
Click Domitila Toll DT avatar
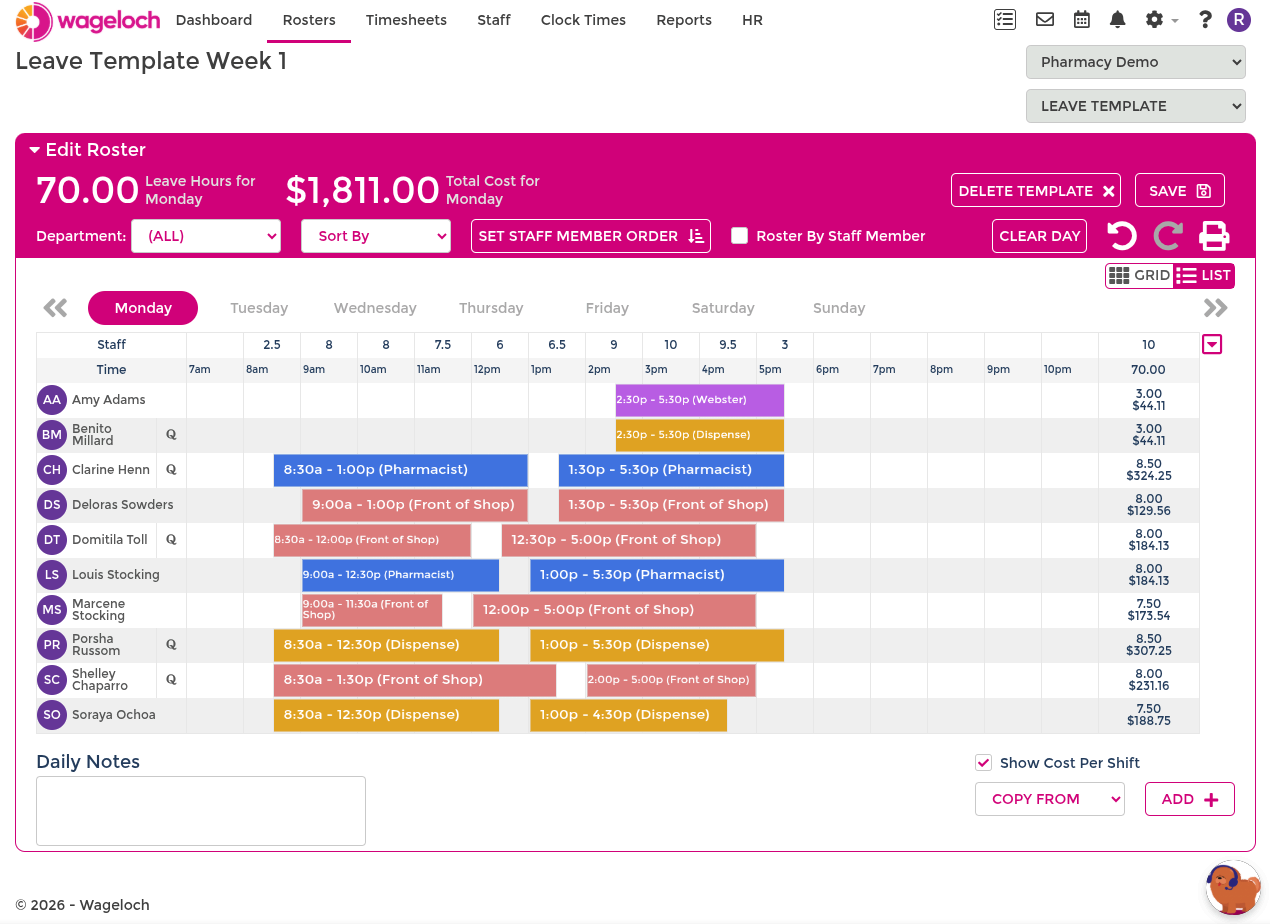[x=52, y=540]
